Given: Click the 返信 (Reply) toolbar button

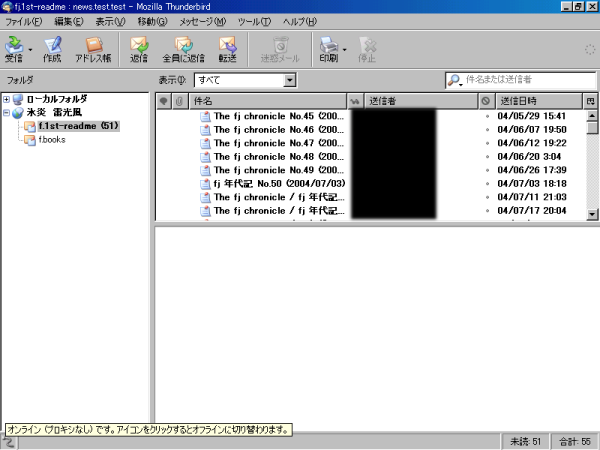Looking at the screenshot, I should [139, 49].
